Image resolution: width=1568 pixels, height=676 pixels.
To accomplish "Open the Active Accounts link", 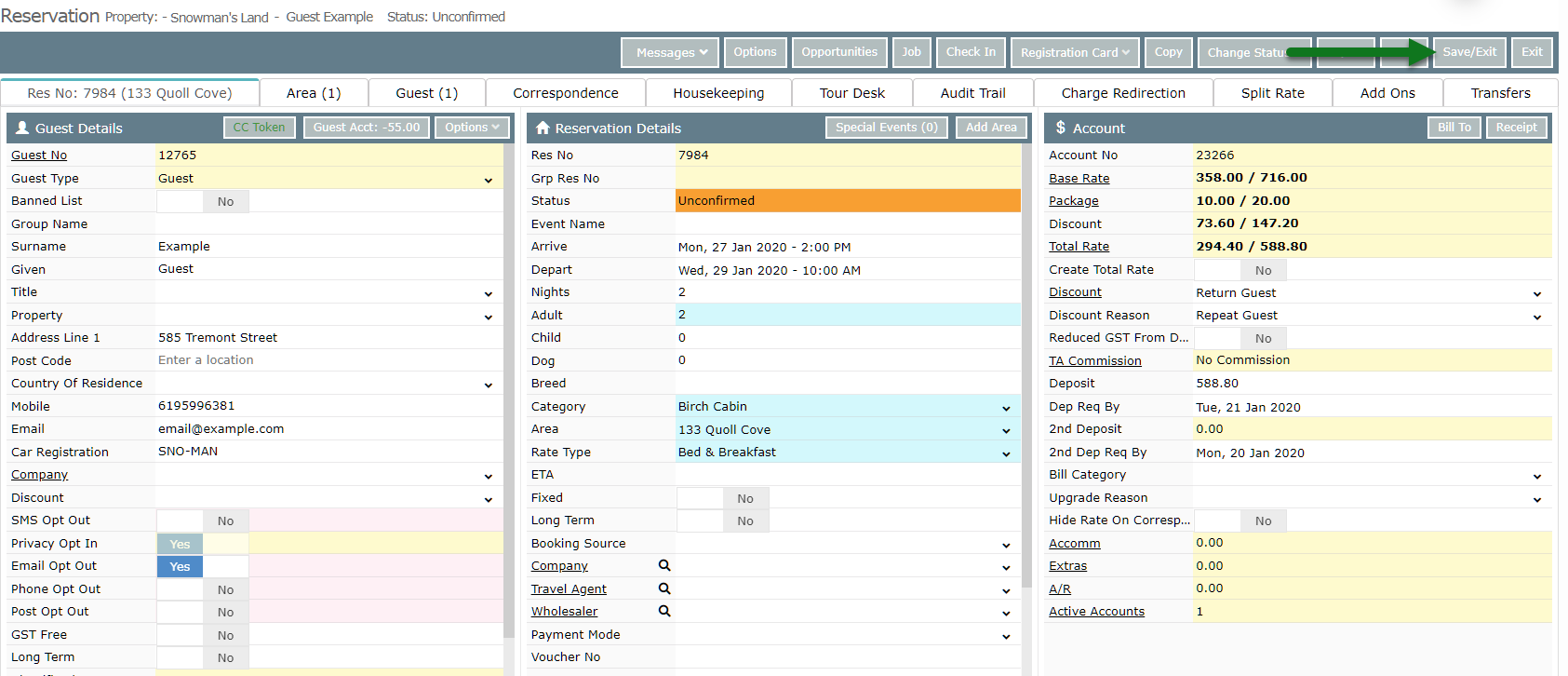I will tap(1096, 612).
